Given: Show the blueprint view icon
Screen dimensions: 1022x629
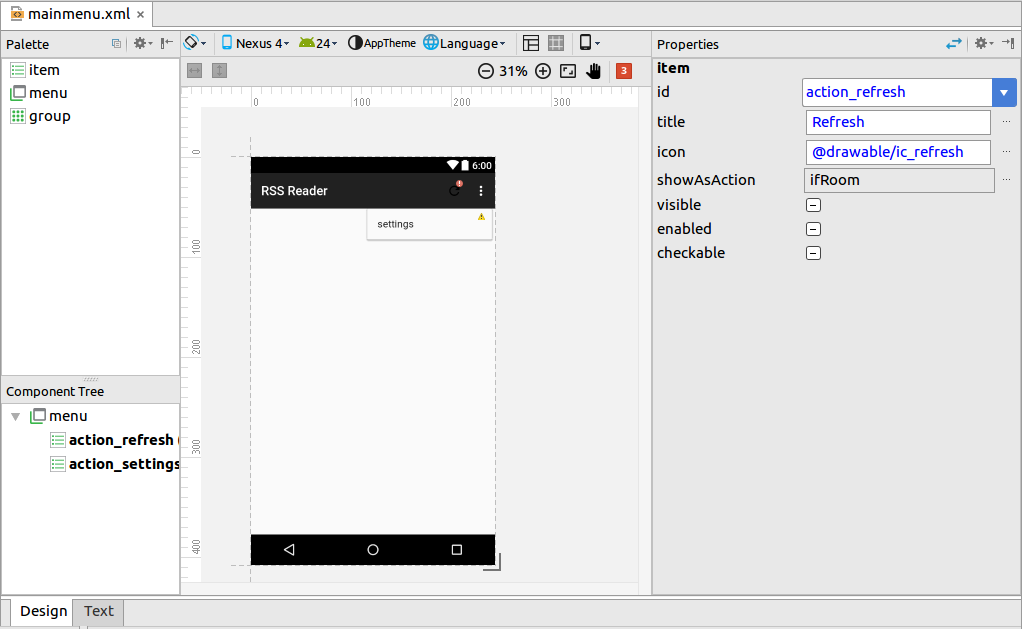Looking at the screenshot, I should [556, 43].
